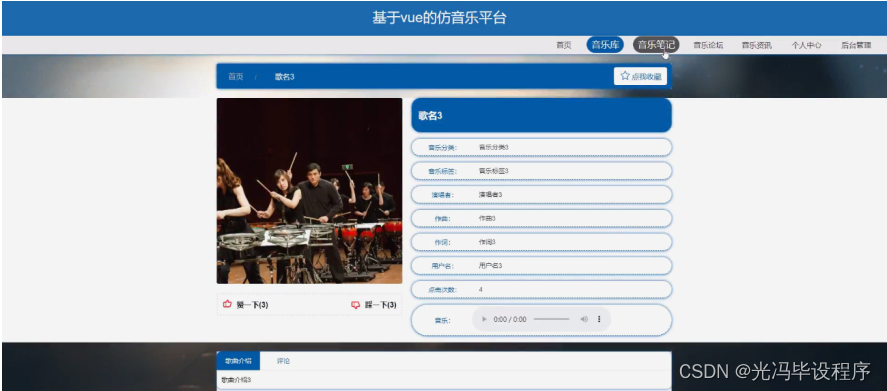Click the 演唱者: field label

point(442,195)
